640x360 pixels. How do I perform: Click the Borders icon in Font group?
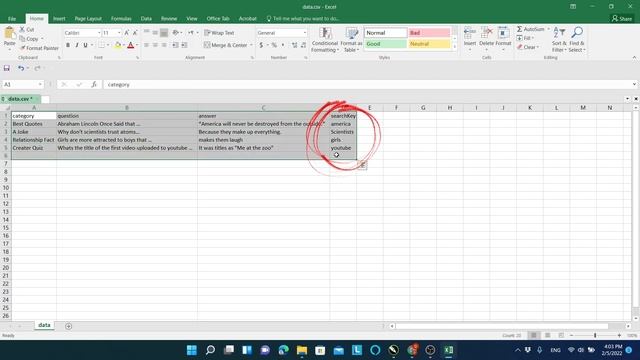102,45
